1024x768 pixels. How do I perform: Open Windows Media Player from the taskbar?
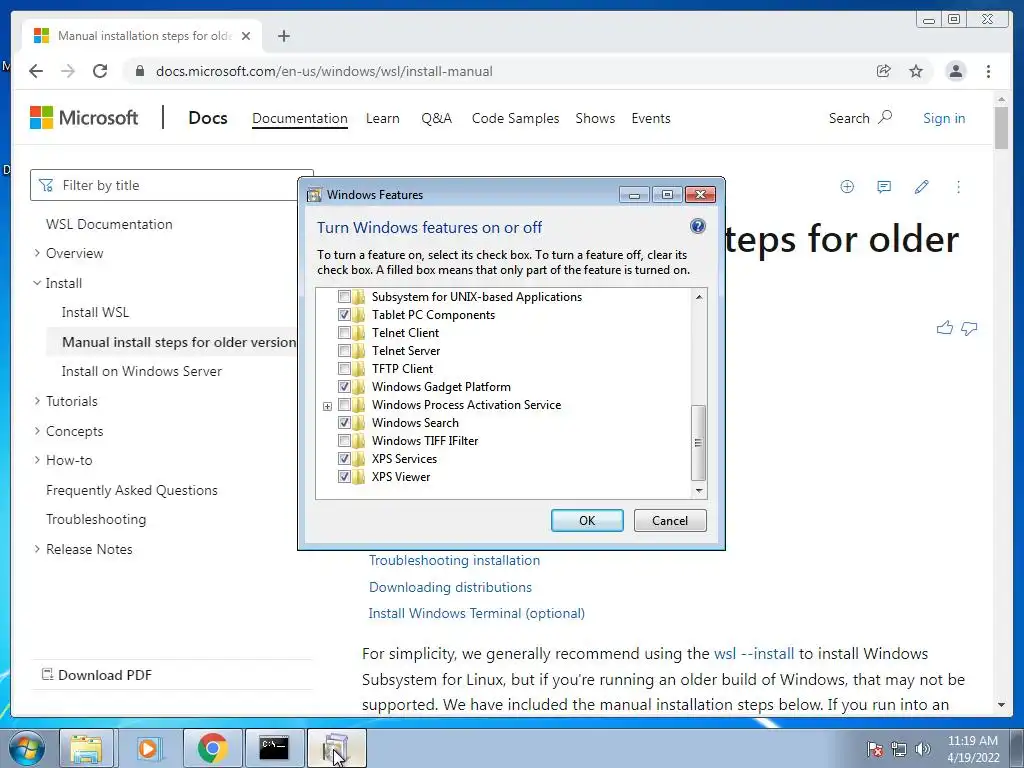[x=148, y=748]
